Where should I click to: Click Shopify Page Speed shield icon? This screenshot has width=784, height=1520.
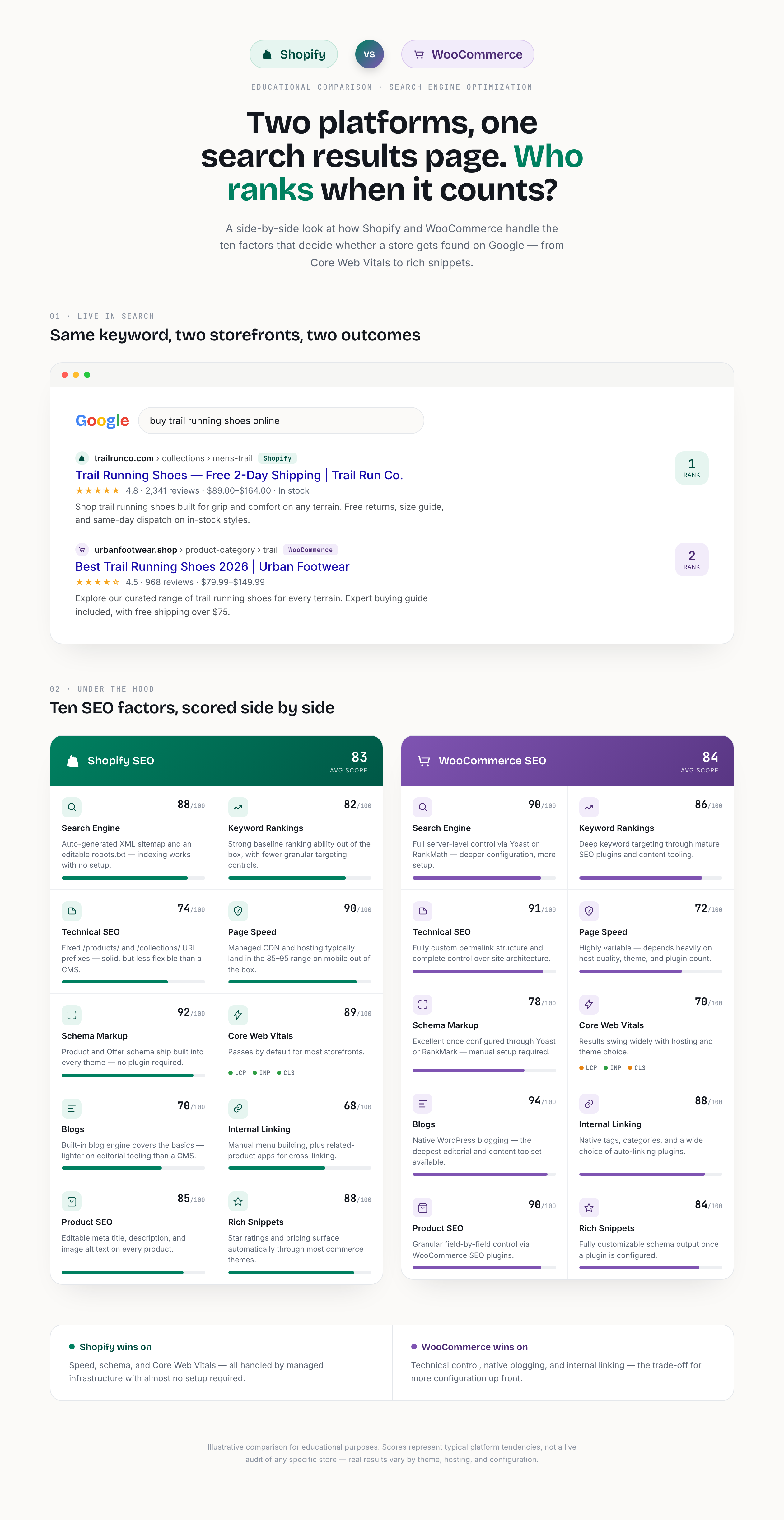(238, 911)
